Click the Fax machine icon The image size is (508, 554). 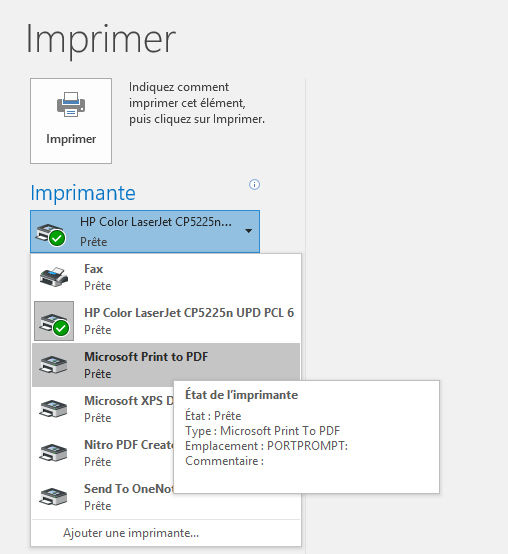pyautogui.click(x=54, y=277)
